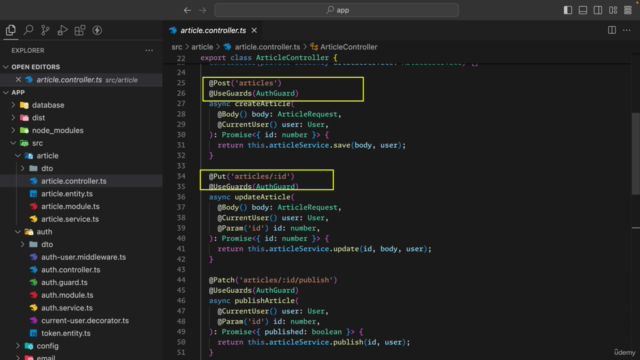Open the Source Control view icon
Screen dimensions: 640x360
point(45,30)
